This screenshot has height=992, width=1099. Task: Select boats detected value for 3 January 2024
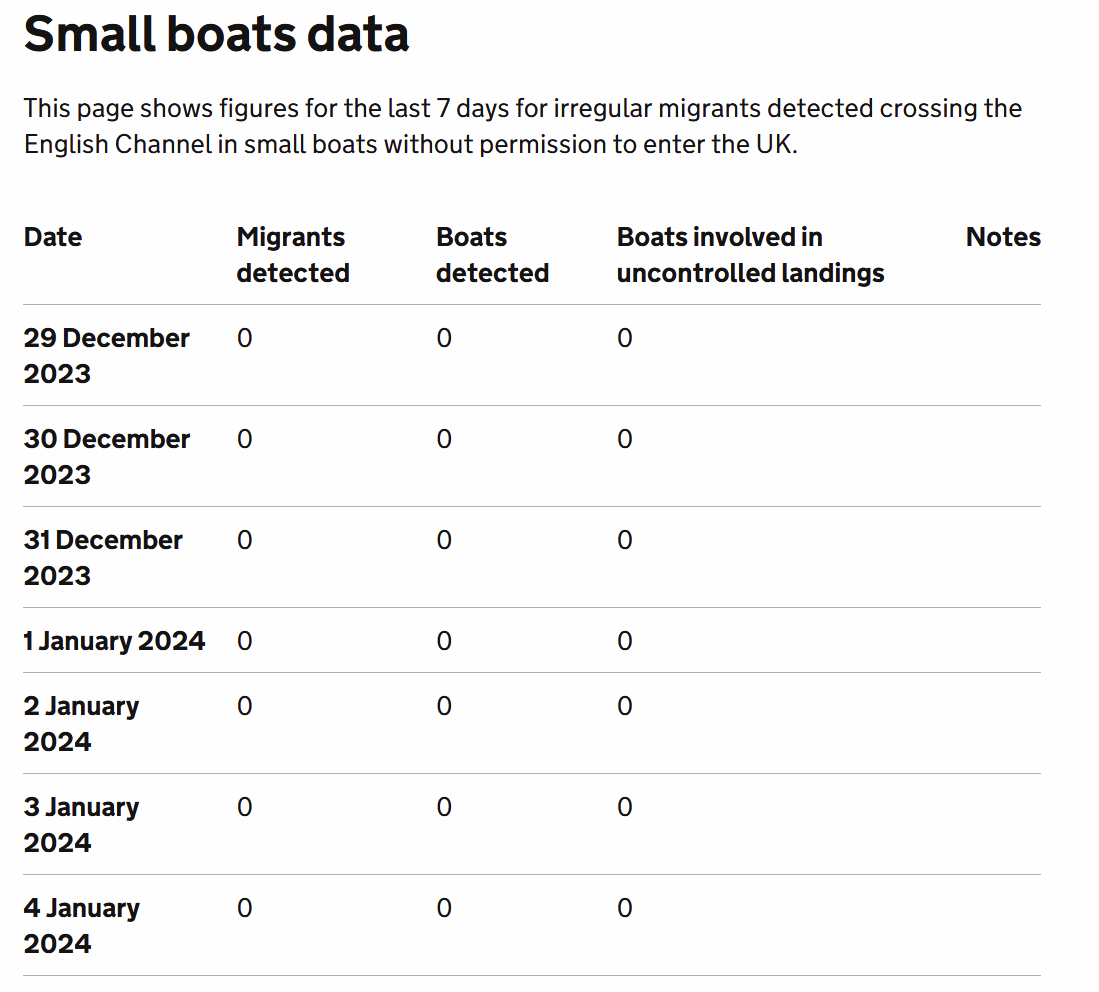tap(444, 807)
